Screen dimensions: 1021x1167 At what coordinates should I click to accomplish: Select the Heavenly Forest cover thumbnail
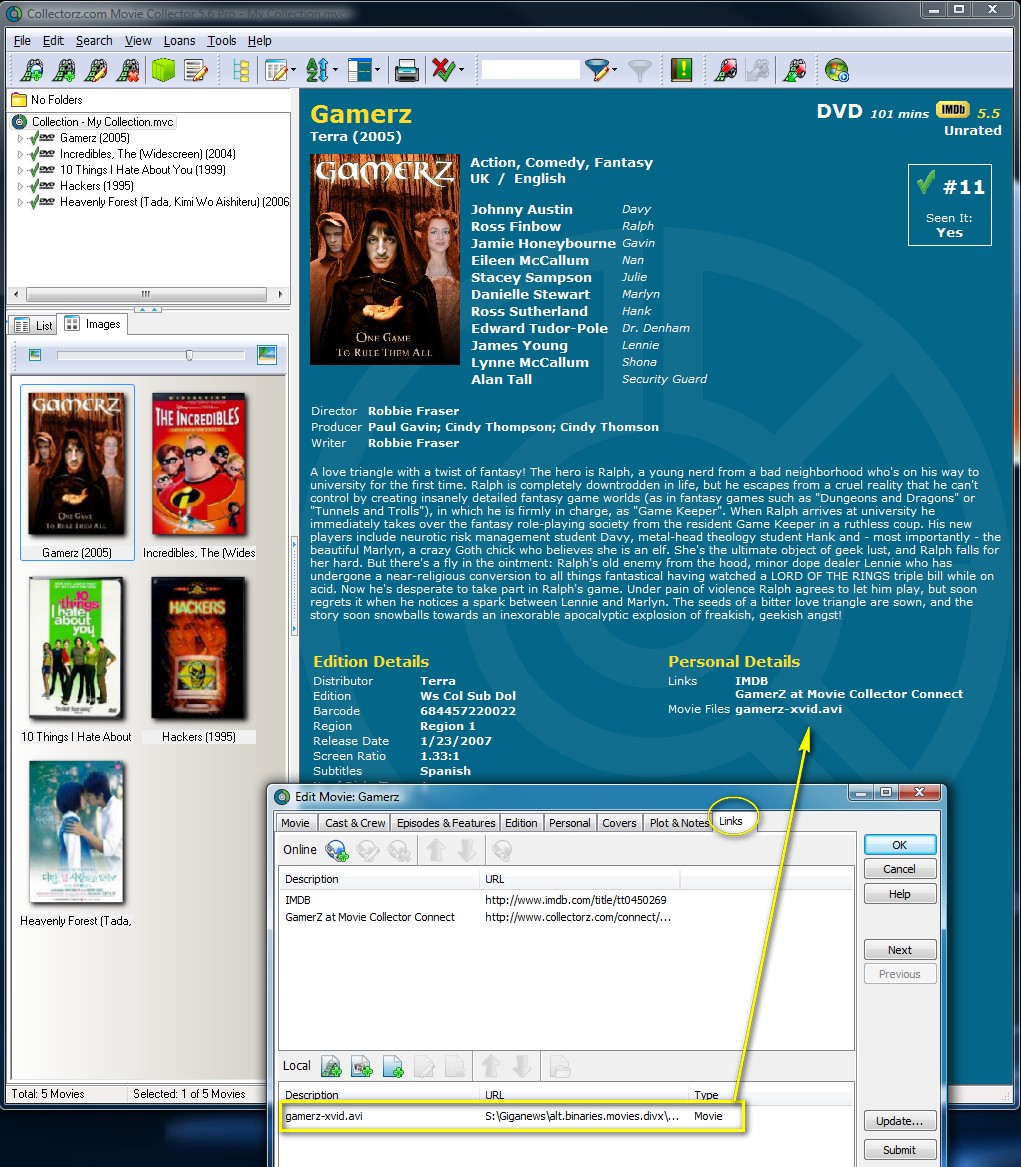click(77, 832)
